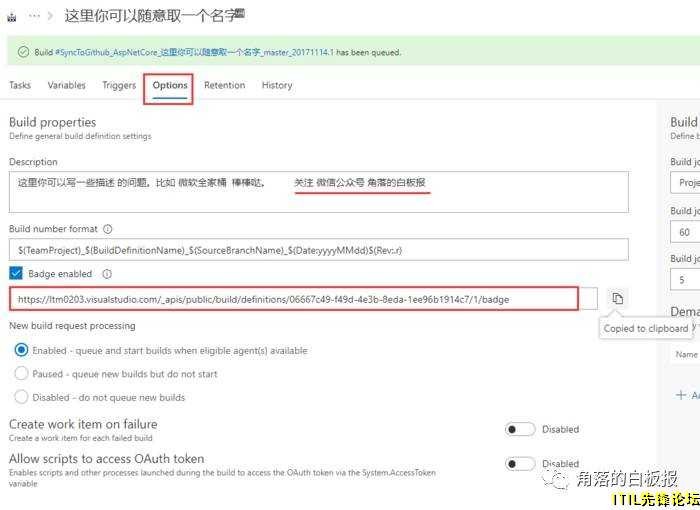Click the build definition icon in breadcrumb

click(x=12, y=17)
